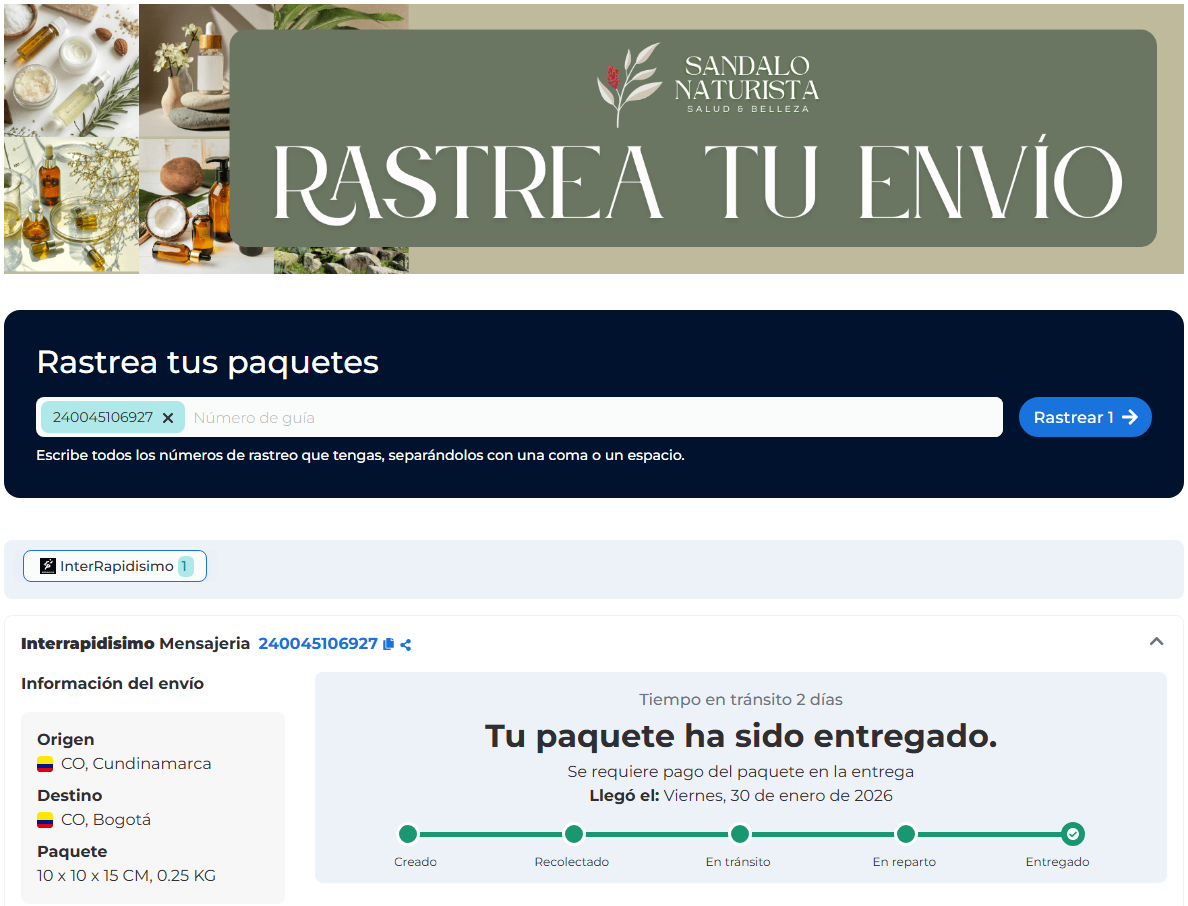Click the product photo collage in banner

[120, 139]
